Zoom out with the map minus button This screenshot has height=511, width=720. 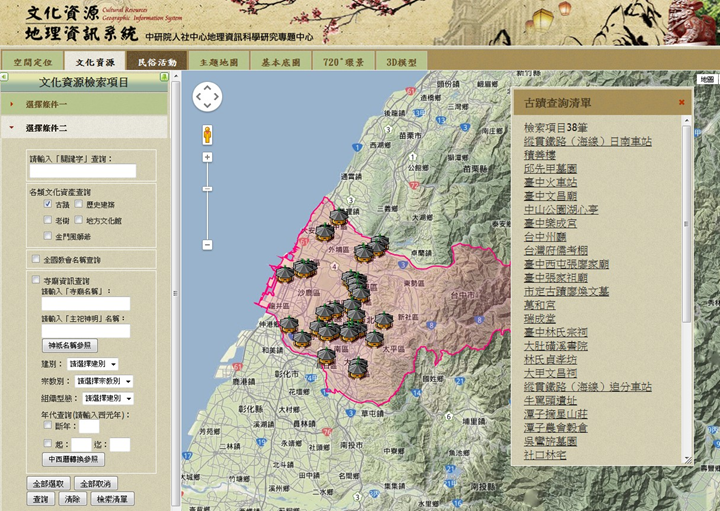pos(207,244)
